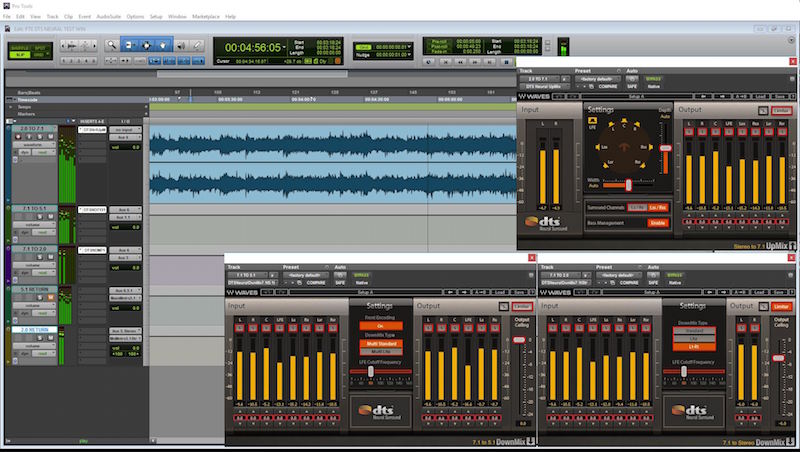
Task: Click previous setup arrow in UpMix Waves bar
Action: click(x=703, y=96)
